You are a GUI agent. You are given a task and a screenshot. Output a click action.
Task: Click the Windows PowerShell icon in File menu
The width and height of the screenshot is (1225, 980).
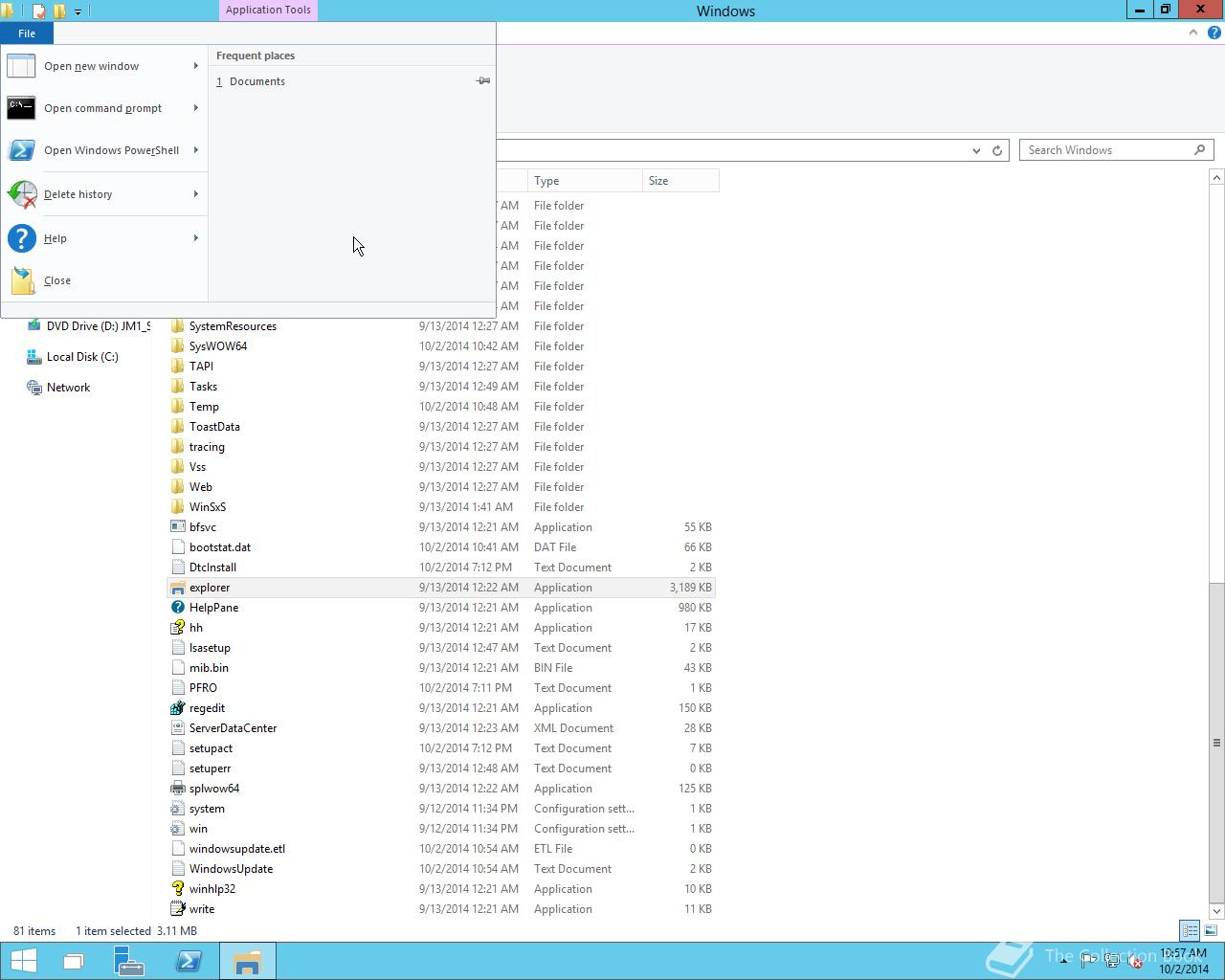[x=21, y=150]
